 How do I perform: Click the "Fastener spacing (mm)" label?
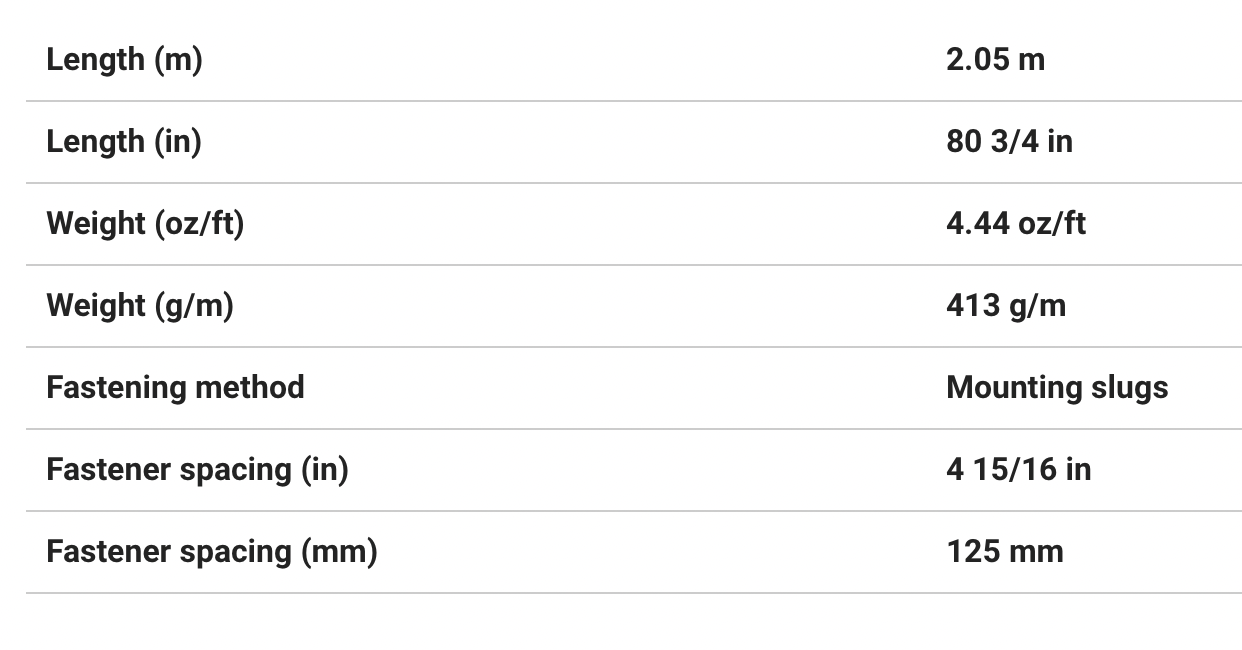tap(211, 552)
